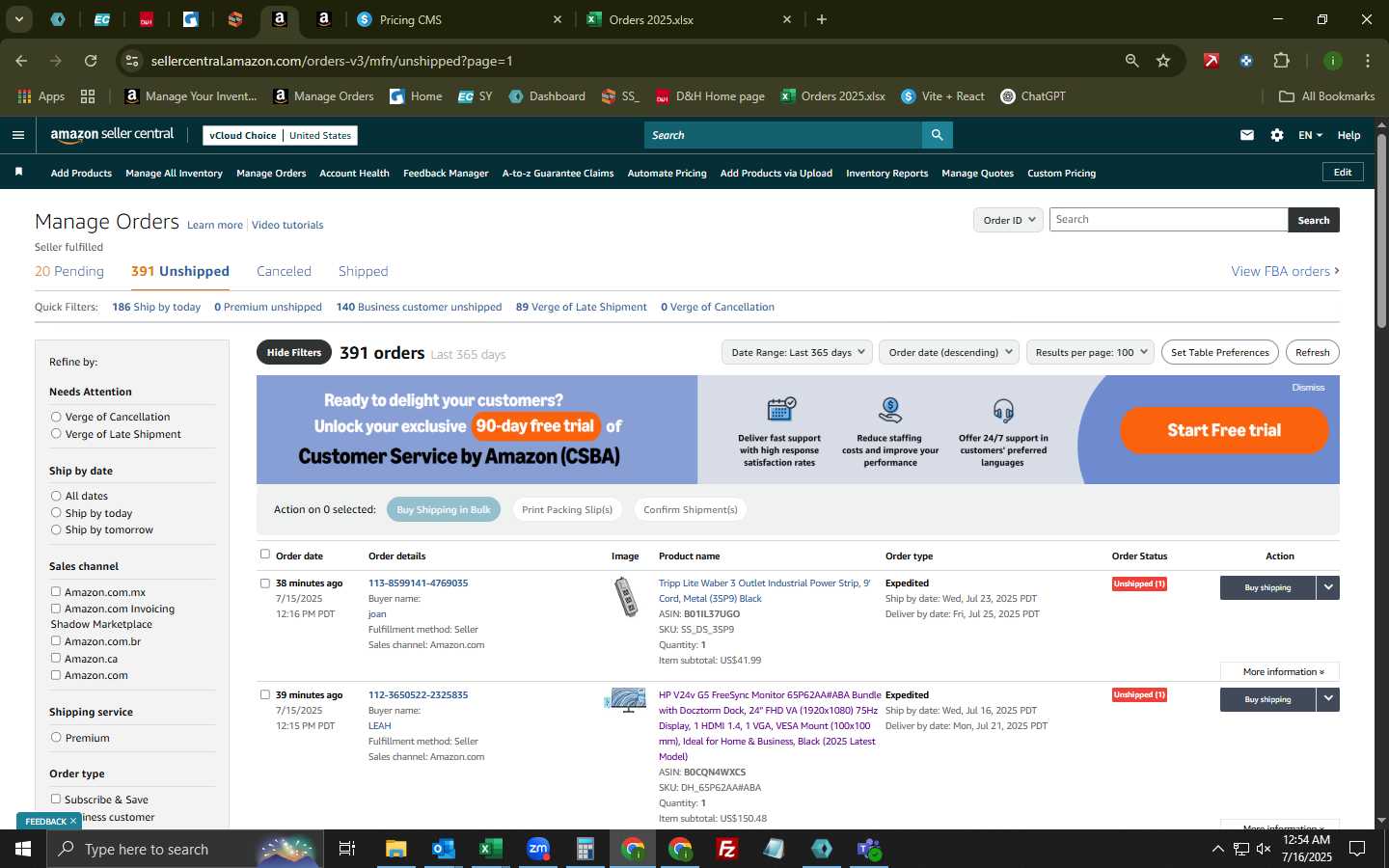Open the Automate Pricing menu item
Viewport: 1389px width, 868px height.
[x=667, y=174]
